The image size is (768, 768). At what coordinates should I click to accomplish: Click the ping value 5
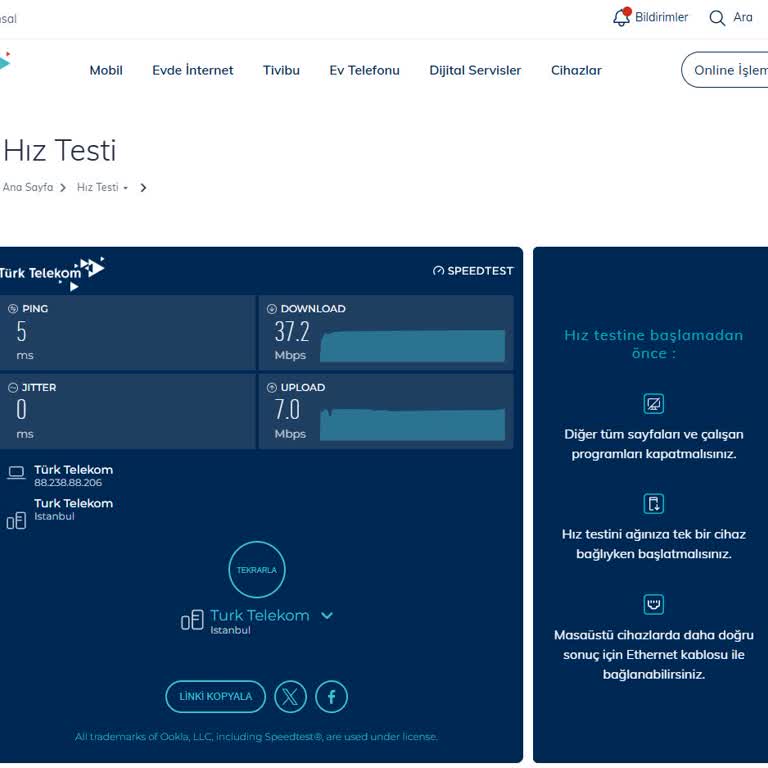(22, 332)
